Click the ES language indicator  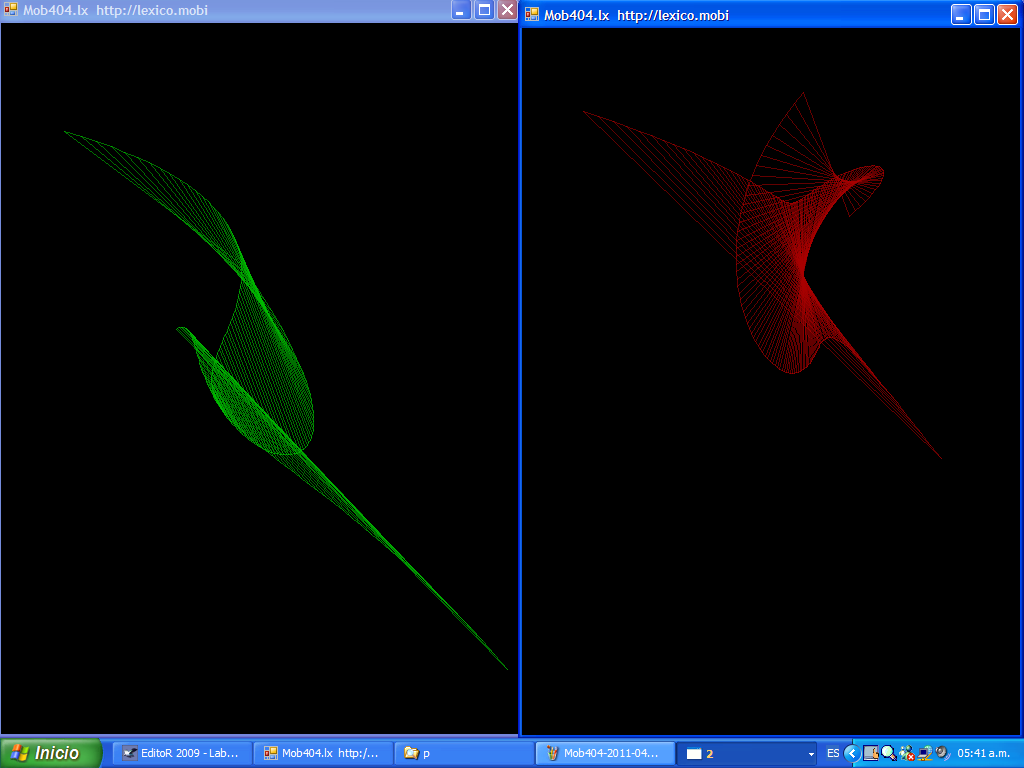coord(833,753)
